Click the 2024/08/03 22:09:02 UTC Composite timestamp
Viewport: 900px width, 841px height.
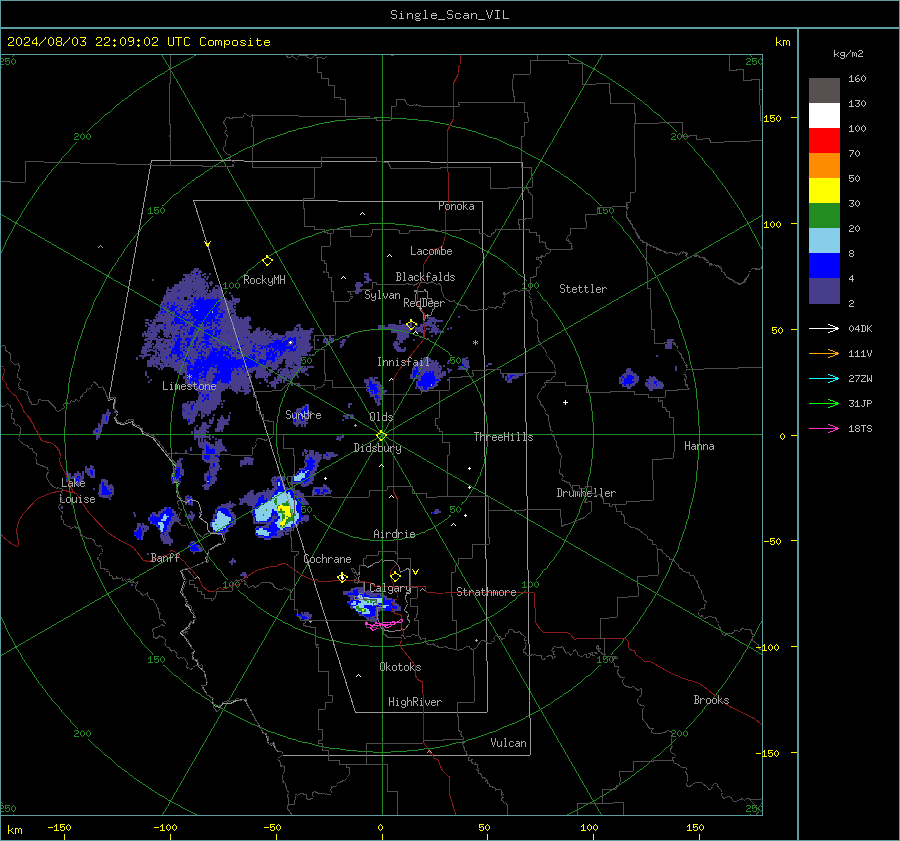(138, 42)
